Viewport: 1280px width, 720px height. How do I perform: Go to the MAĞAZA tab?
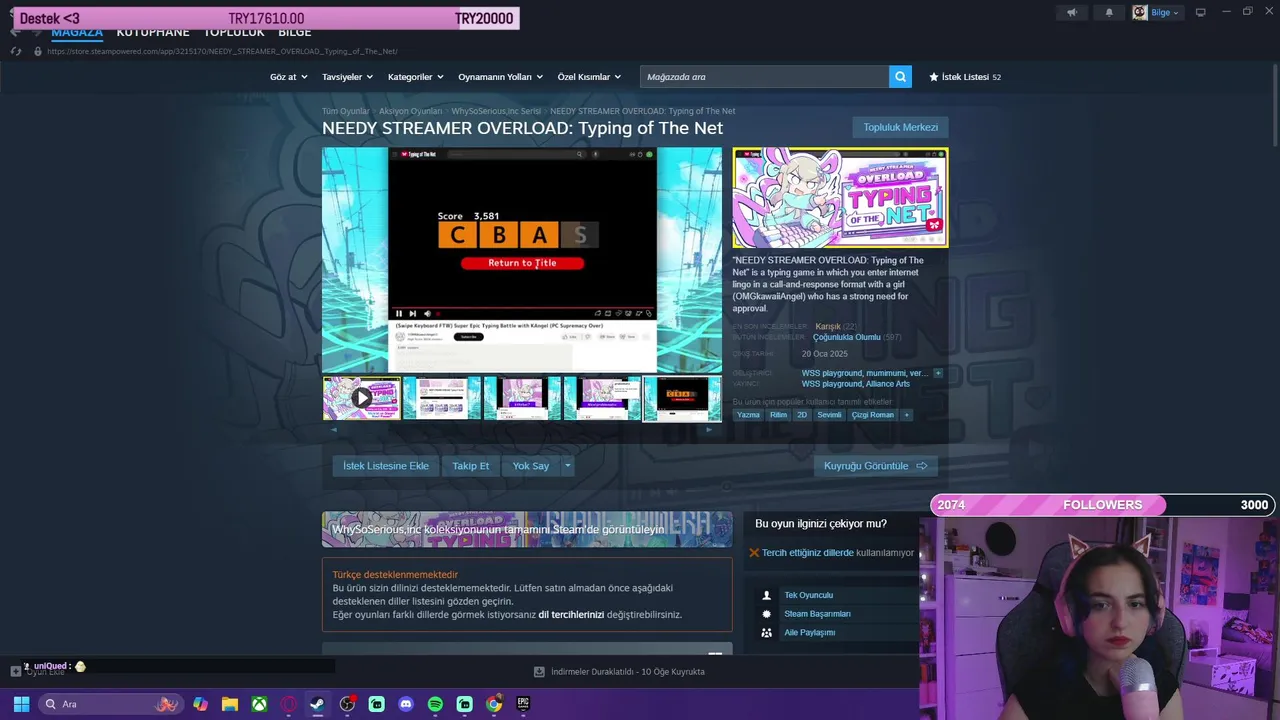click(x=77, y=32)
